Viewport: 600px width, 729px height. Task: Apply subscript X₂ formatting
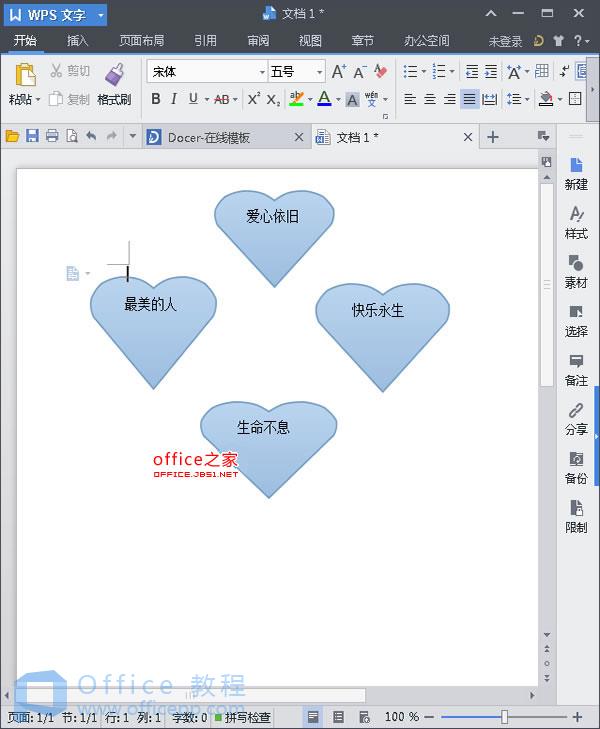pos(273,99)
